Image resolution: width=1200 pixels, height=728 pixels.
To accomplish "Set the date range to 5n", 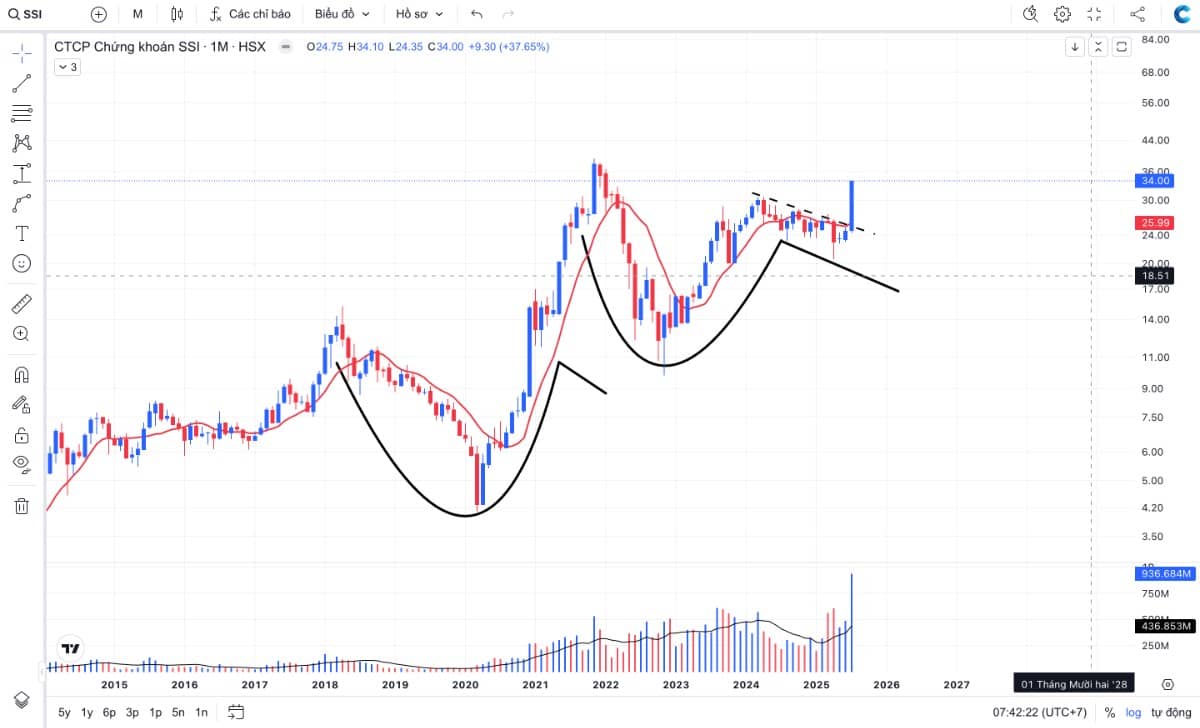I will [178, 713].
